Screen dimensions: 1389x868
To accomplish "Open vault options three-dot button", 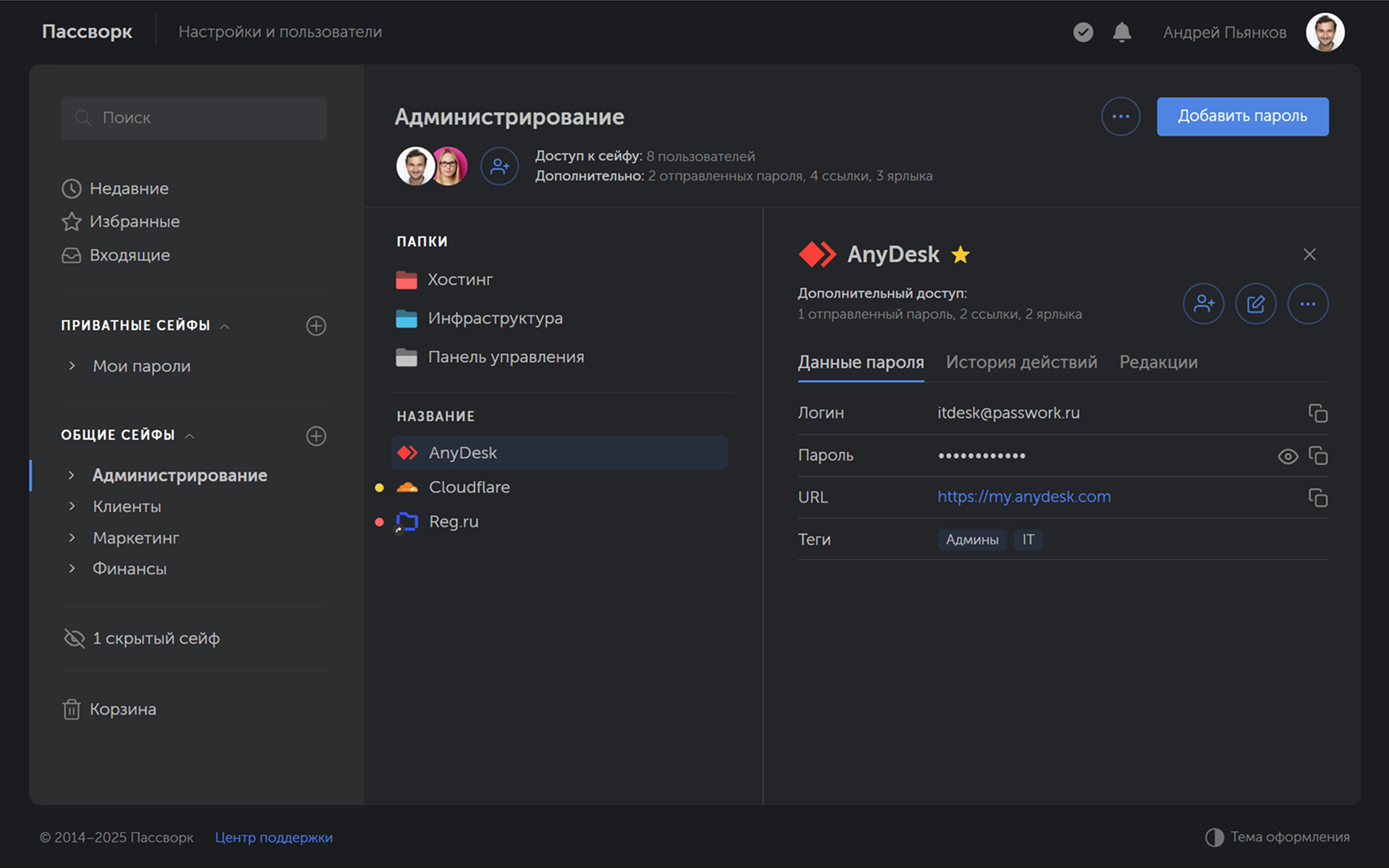I will click(x=1121, y=116).
